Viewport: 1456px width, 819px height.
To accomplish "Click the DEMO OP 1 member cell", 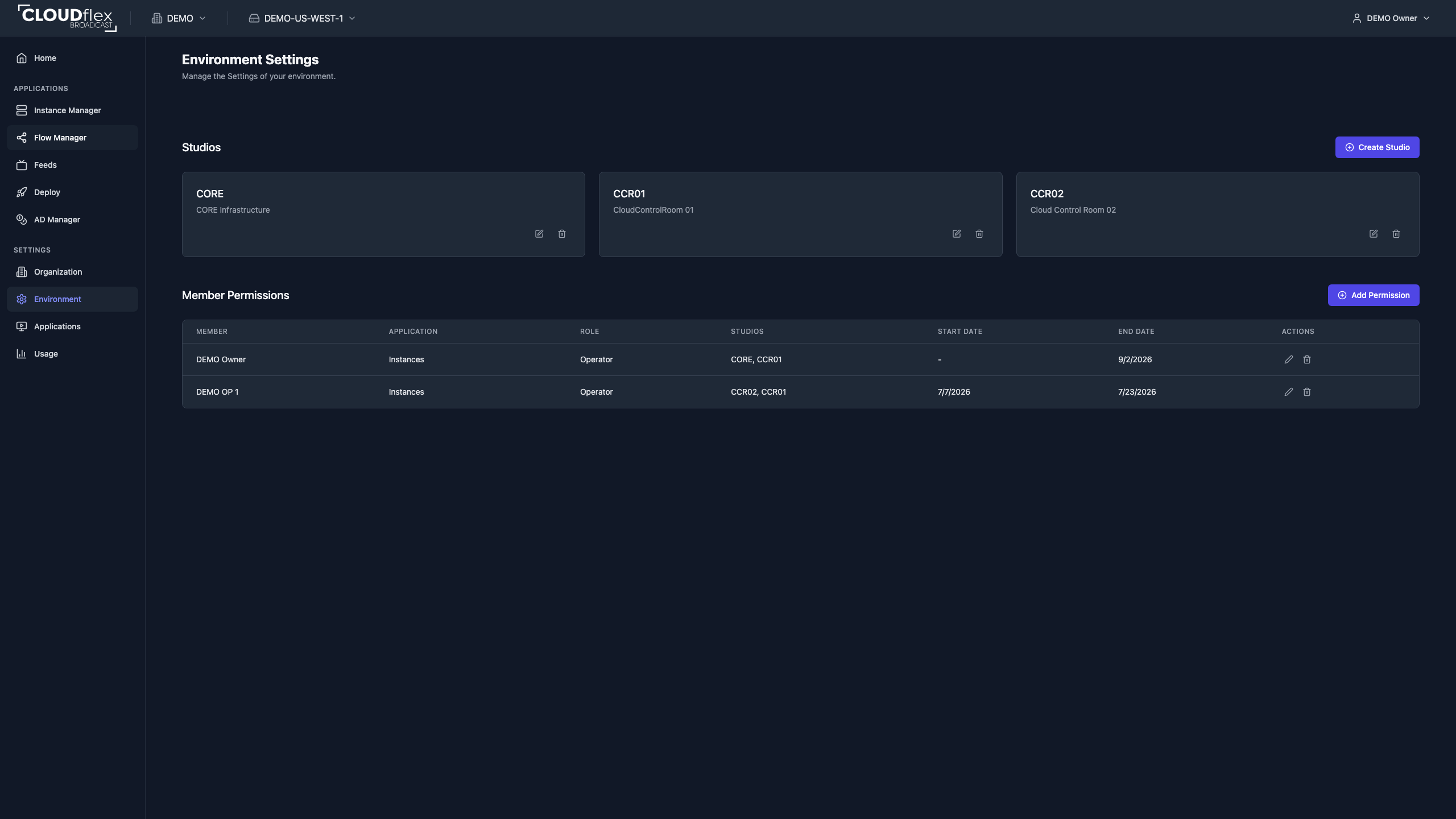I will (x=217, y=392).
